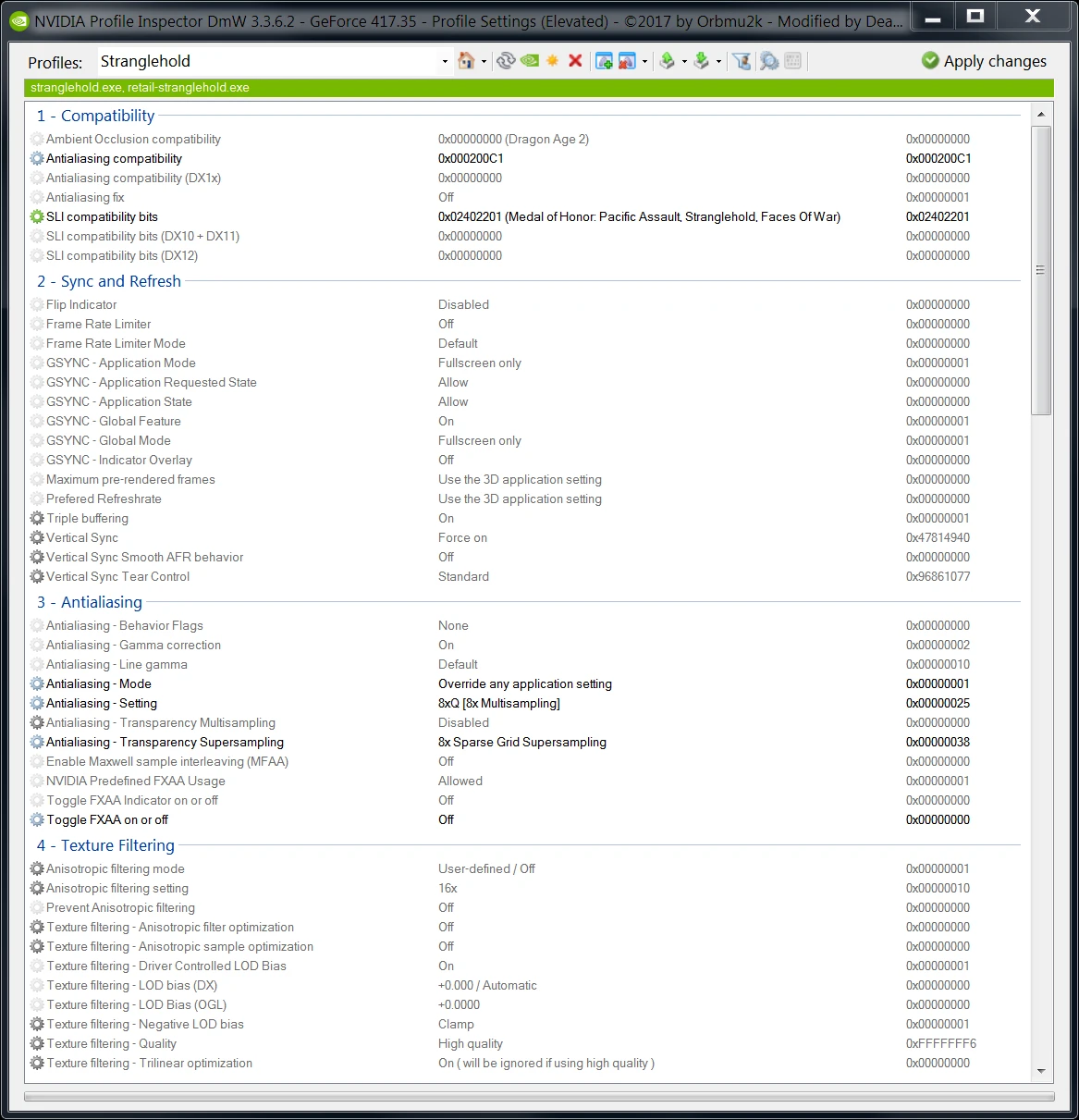Viewport: 1079px width, 1120px height.
Task: Collapse the 3 - Antialiasing section header
Action: (89, 602)
